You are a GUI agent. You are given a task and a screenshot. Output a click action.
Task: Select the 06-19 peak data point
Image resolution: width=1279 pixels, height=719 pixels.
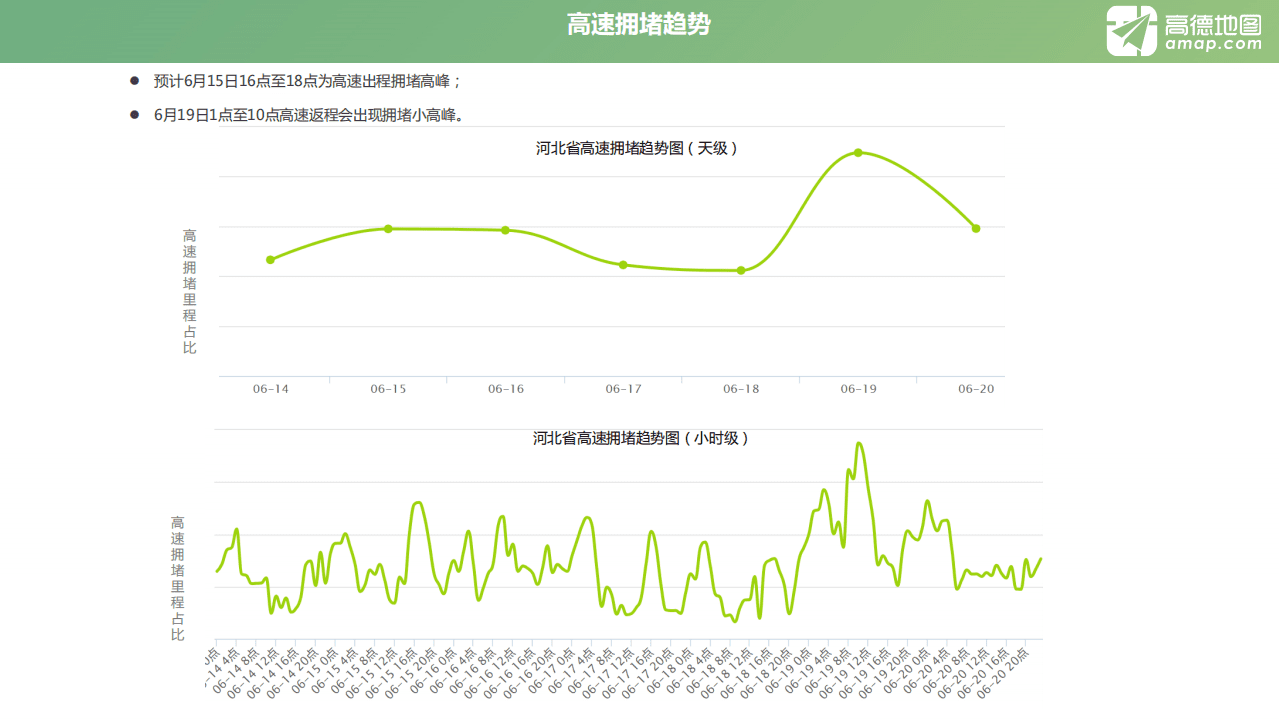[859, 153]
